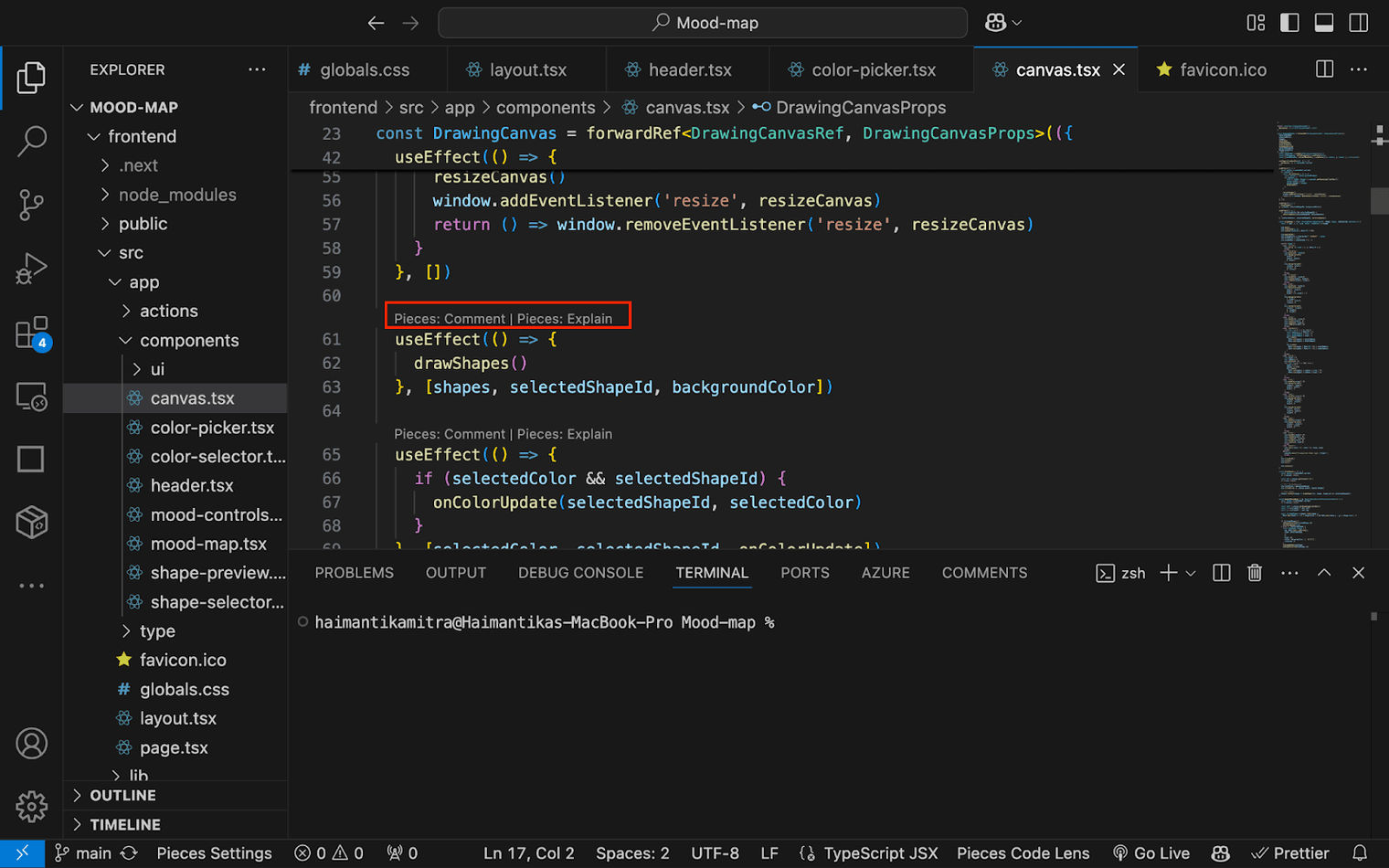
Task: Open Explorer views and more actions menu
Action: pyautogui.click(x=257, y=69)
